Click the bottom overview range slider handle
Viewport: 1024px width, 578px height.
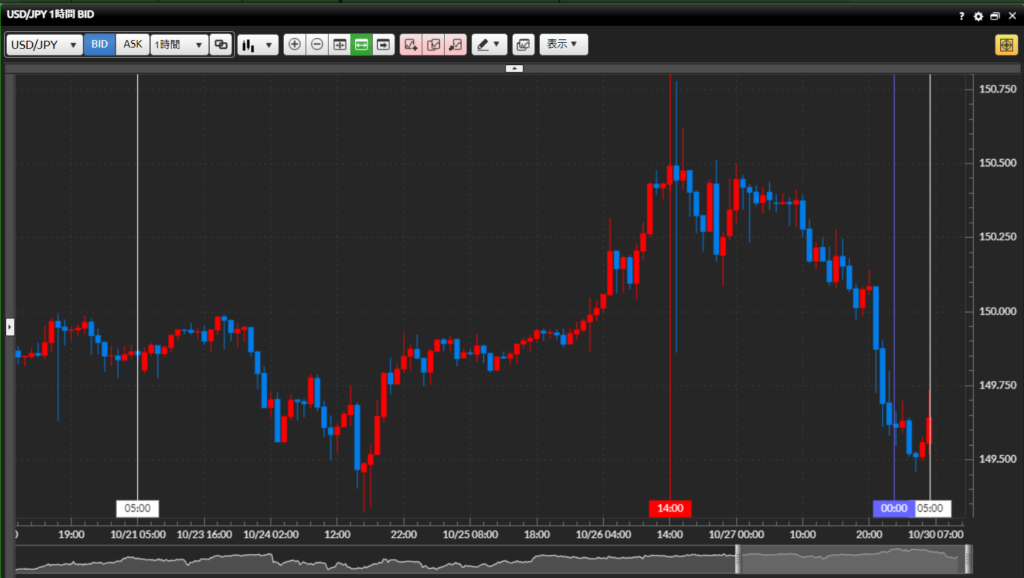pyautogui.click(x=740, y=560)
